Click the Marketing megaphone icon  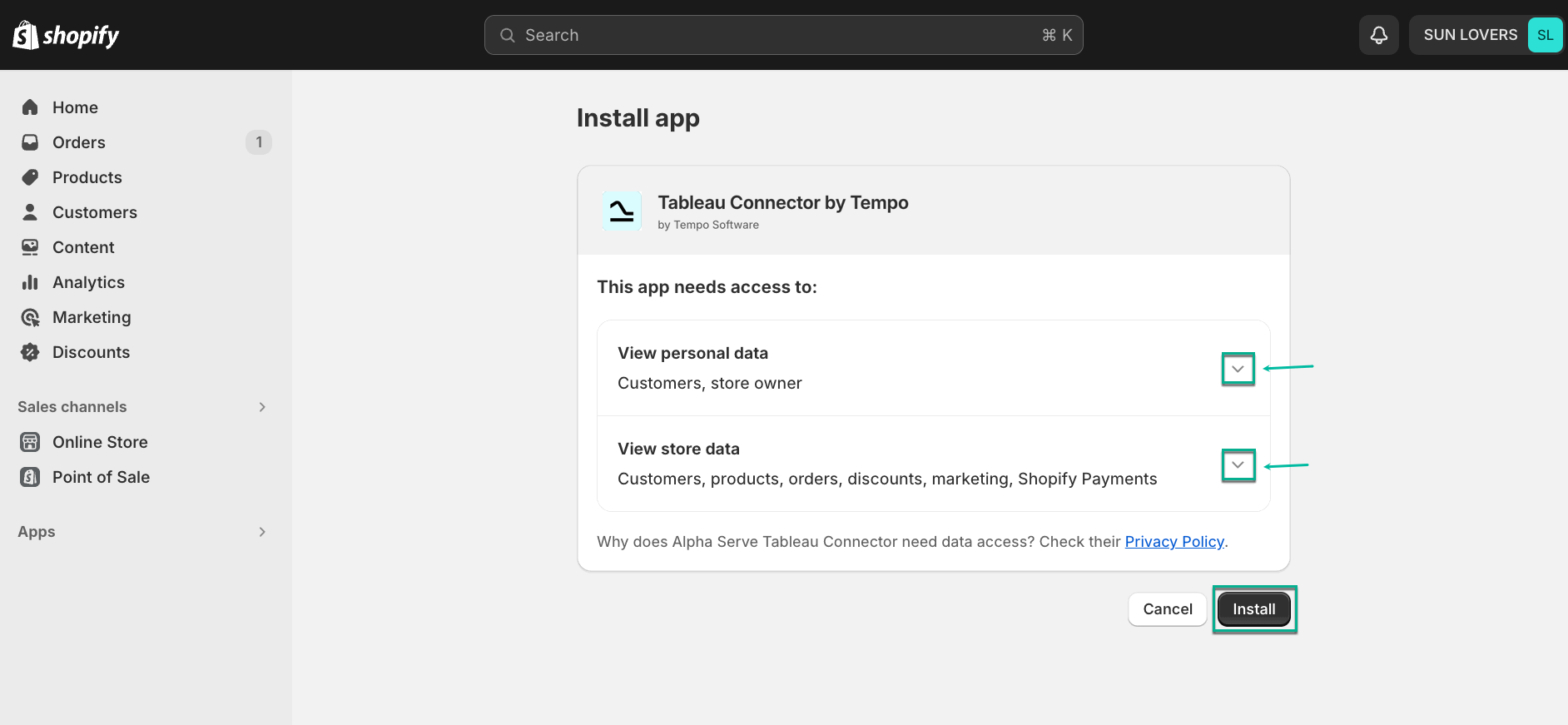30,316
